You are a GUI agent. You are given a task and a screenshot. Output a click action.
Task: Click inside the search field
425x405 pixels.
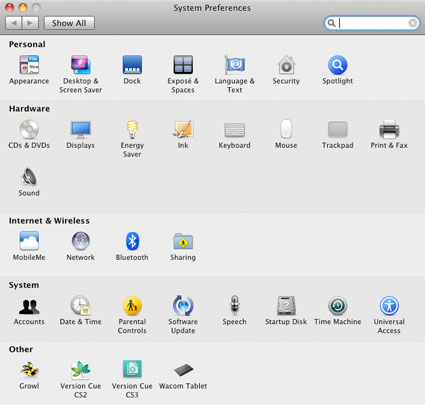coord(372,23)
